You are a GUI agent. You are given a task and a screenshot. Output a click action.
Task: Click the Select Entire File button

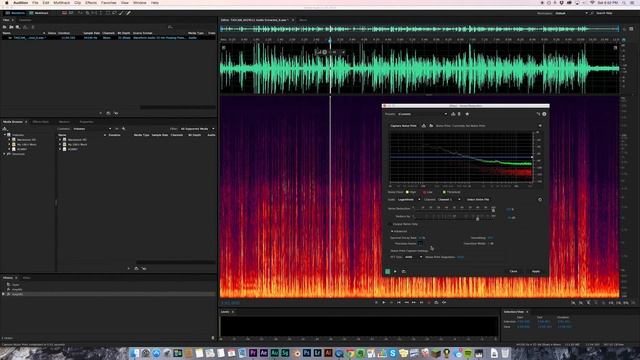click(x=478, y=200)
